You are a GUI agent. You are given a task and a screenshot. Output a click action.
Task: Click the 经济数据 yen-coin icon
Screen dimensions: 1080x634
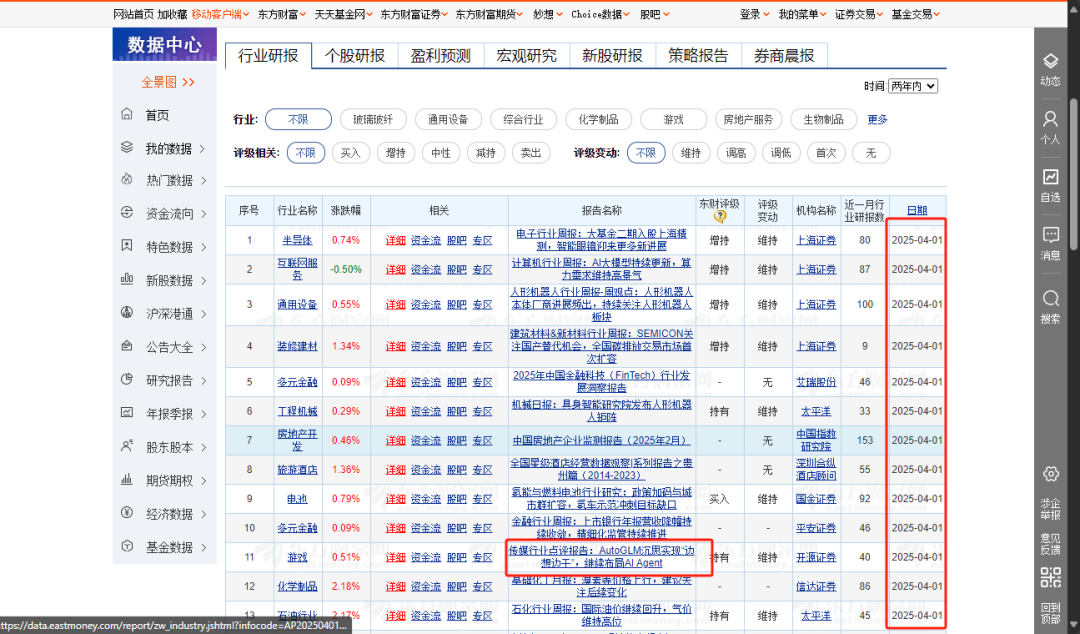point(127,513)
